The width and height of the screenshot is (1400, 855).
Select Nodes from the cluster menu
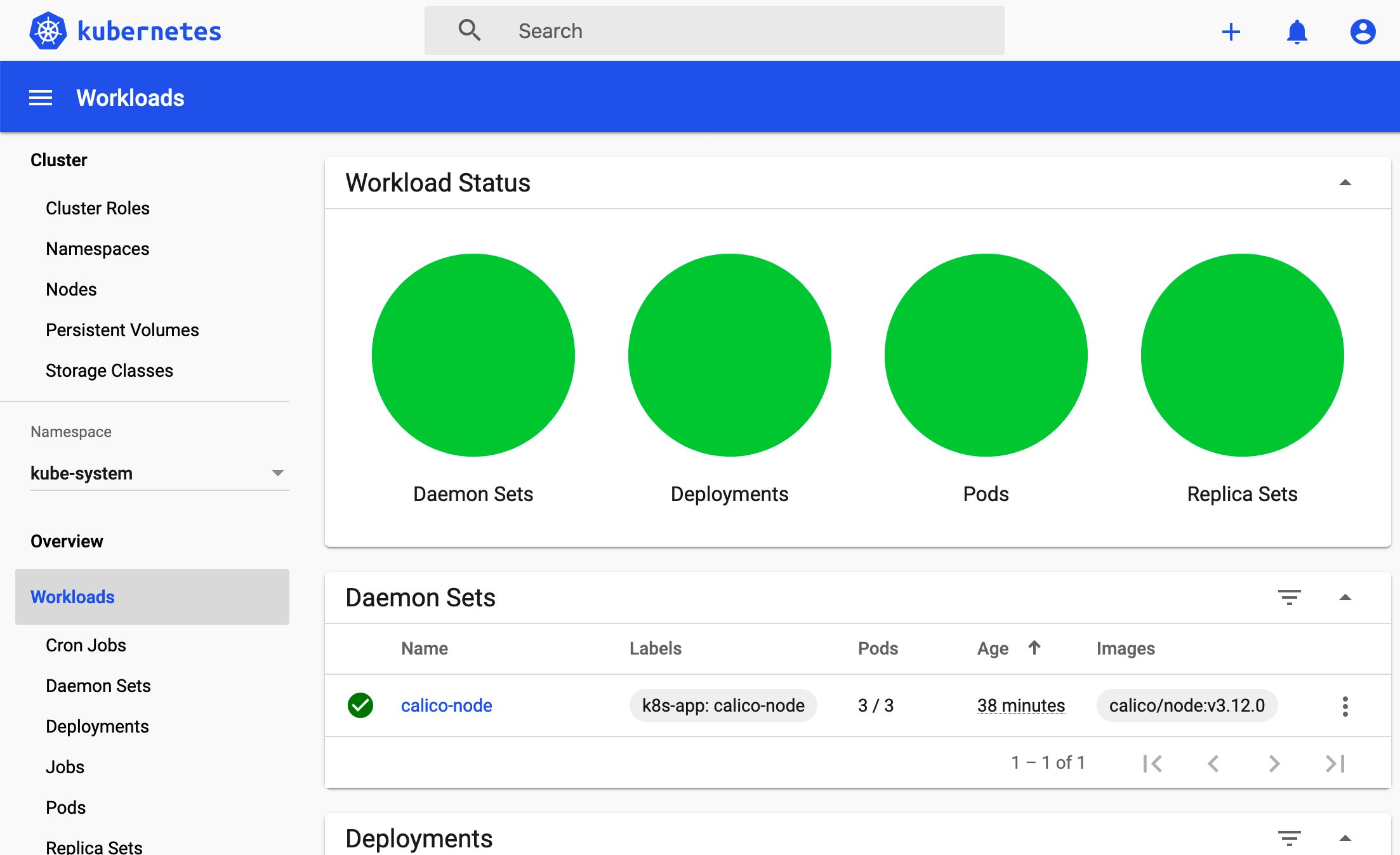click(x=71, y=288)
